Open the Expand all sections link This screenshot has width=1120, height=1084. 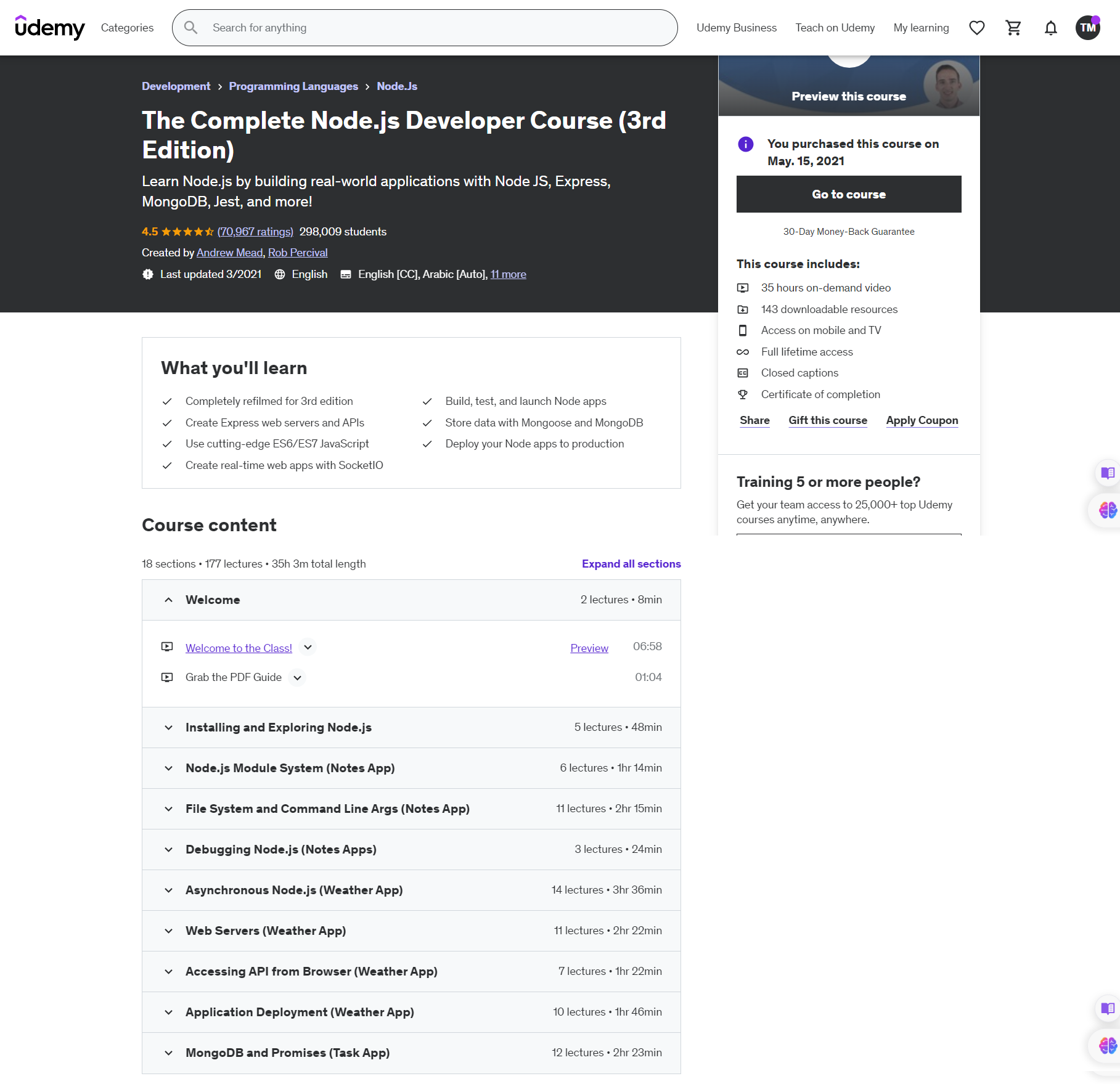(631, 563)
